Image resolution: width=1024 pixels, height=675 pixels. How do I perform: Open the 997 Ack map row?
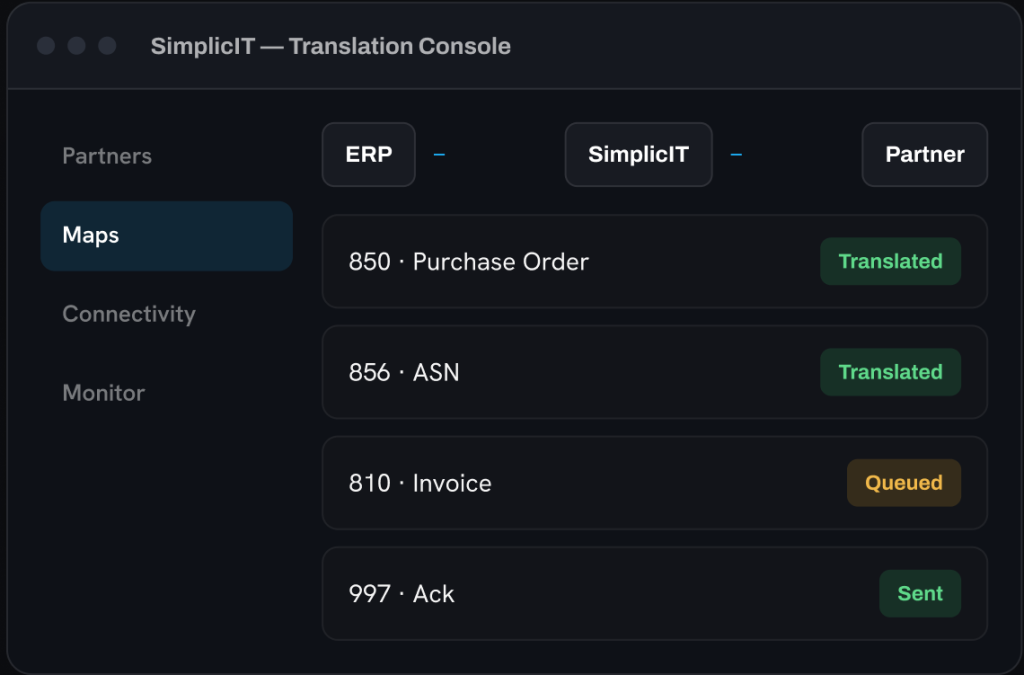(654, 593)
